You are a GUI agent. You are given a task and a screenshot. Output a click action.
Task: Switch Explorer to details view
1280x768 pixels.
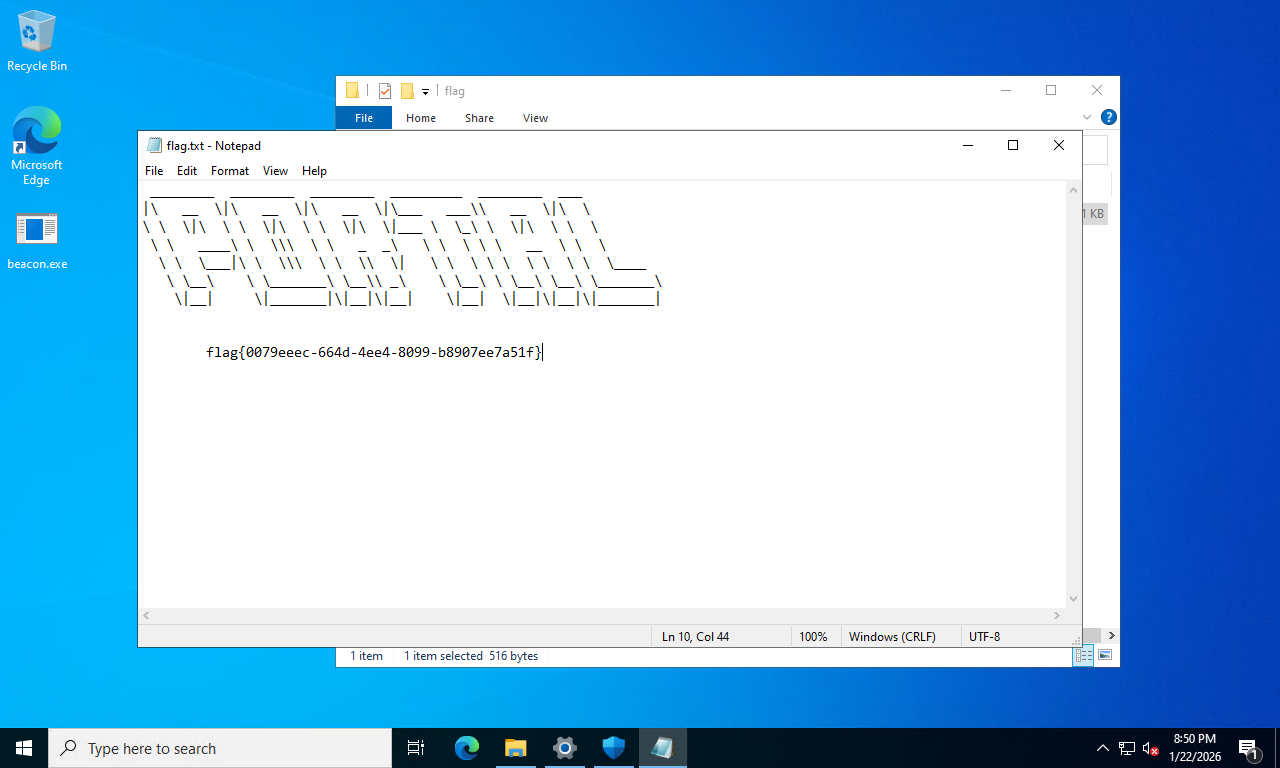(1084, 656)
